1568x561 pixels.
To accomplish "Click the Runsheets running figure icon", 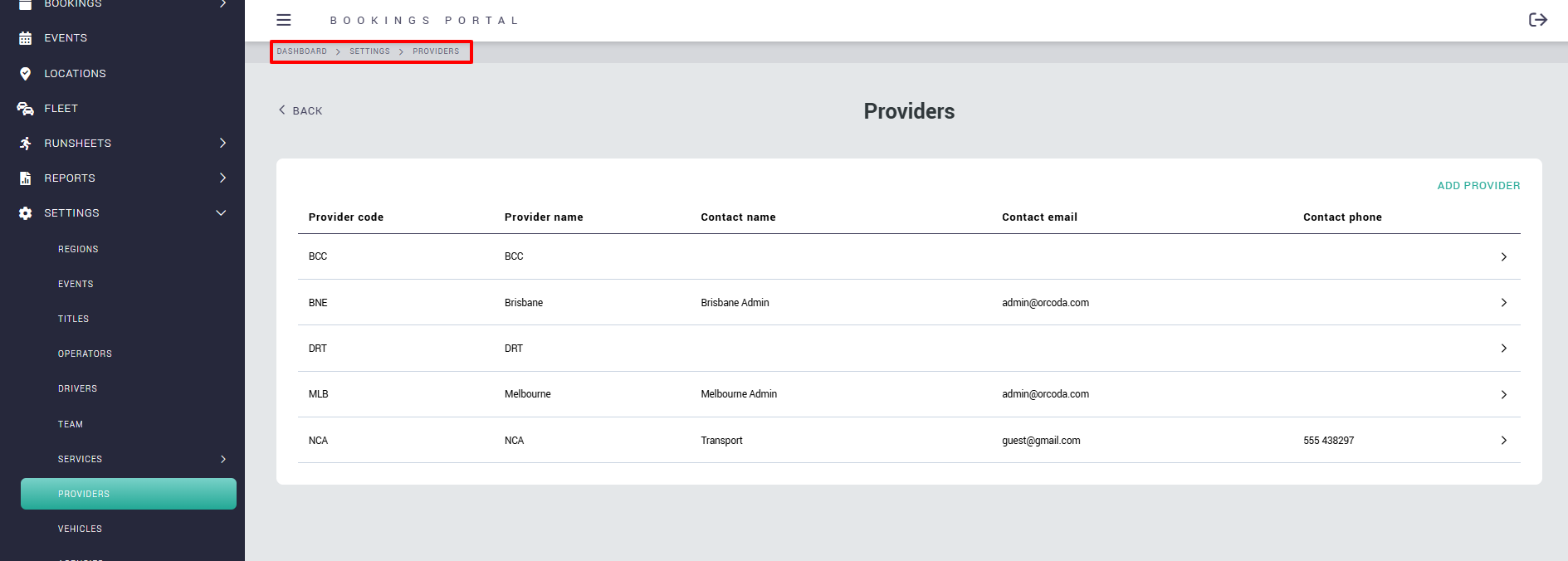I will point(26,144).
